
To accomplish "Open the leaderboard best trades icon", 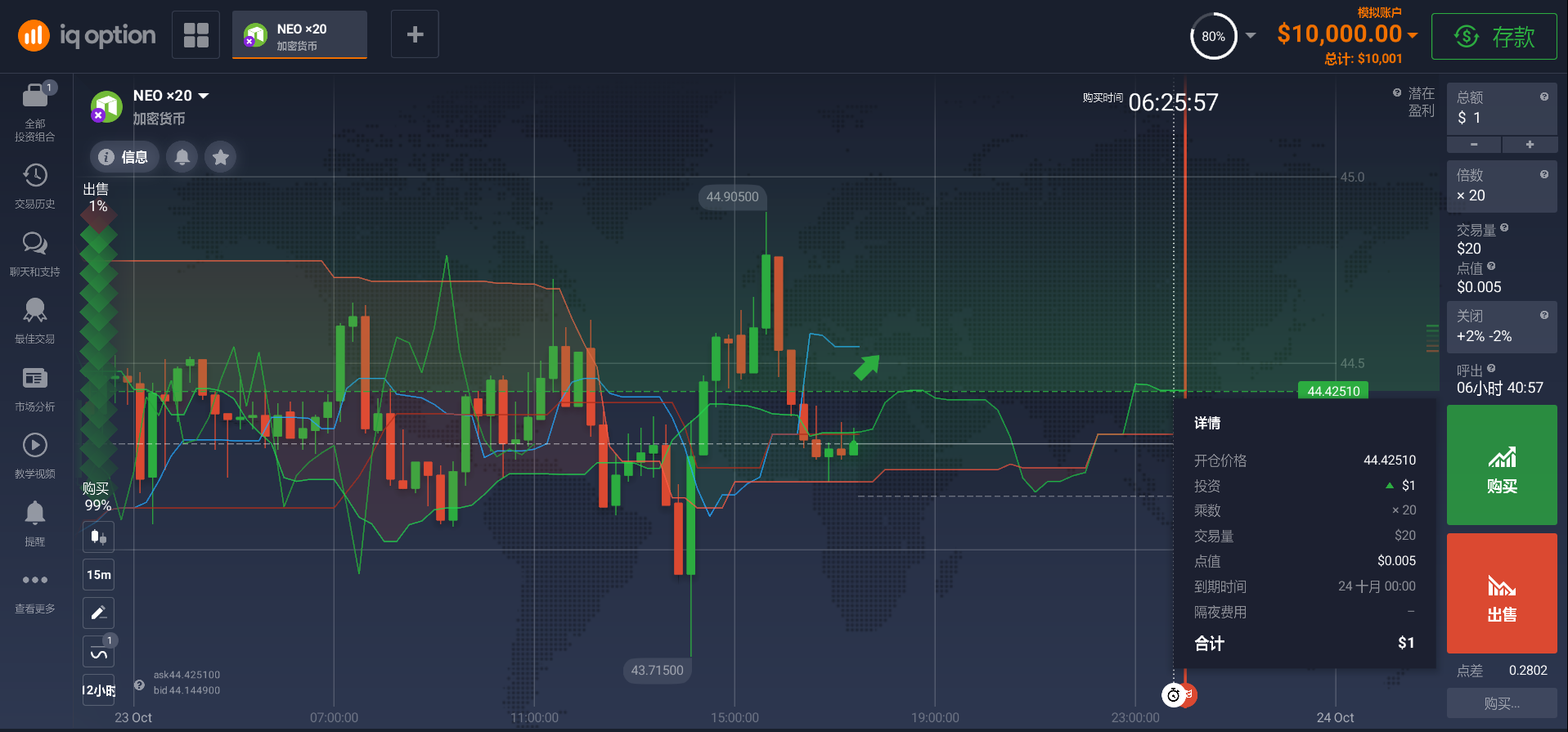I will click(x=35, y=321).
